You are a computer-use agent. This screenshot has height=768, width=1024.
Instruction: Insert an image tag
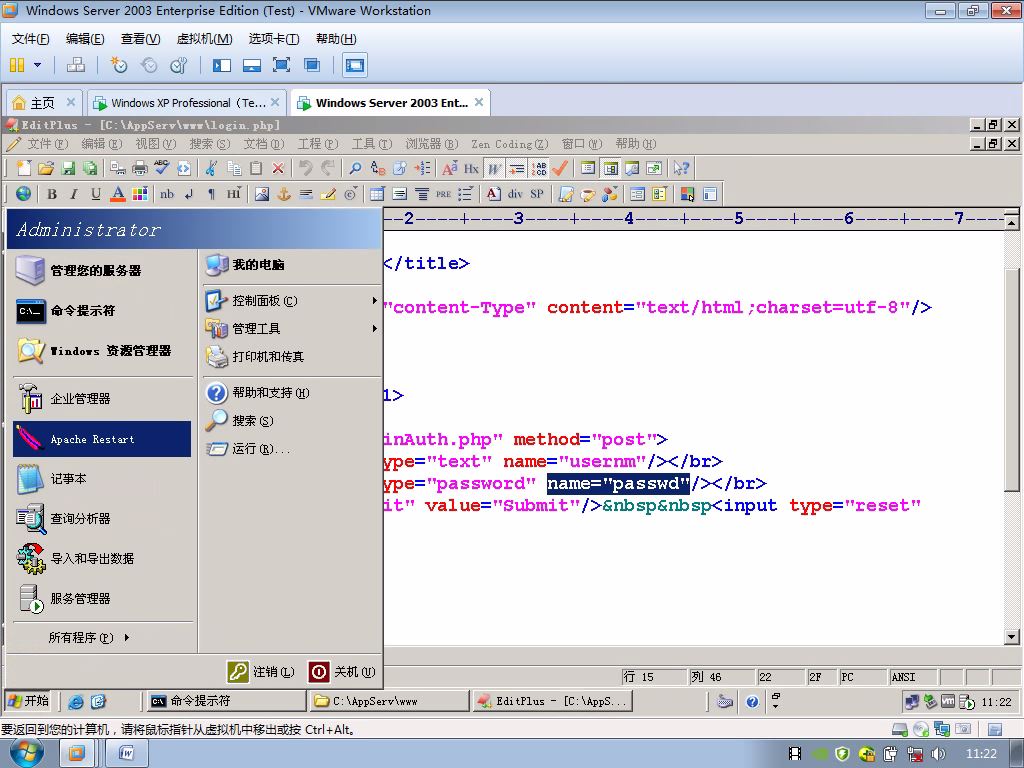tap(262, 194)
